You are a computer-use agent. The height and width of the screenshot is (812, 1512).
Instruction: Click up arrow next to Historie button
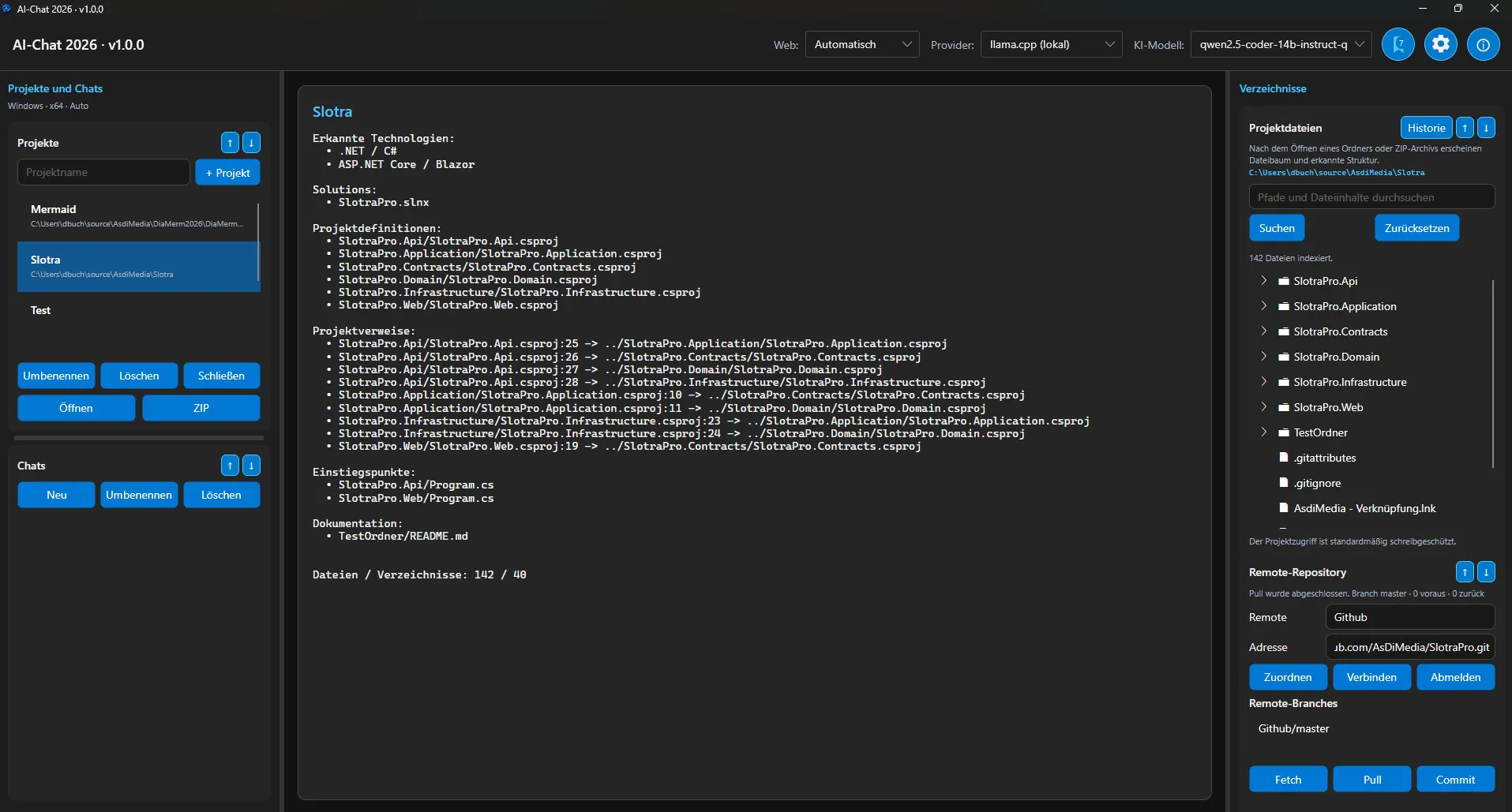point(1465,128)
